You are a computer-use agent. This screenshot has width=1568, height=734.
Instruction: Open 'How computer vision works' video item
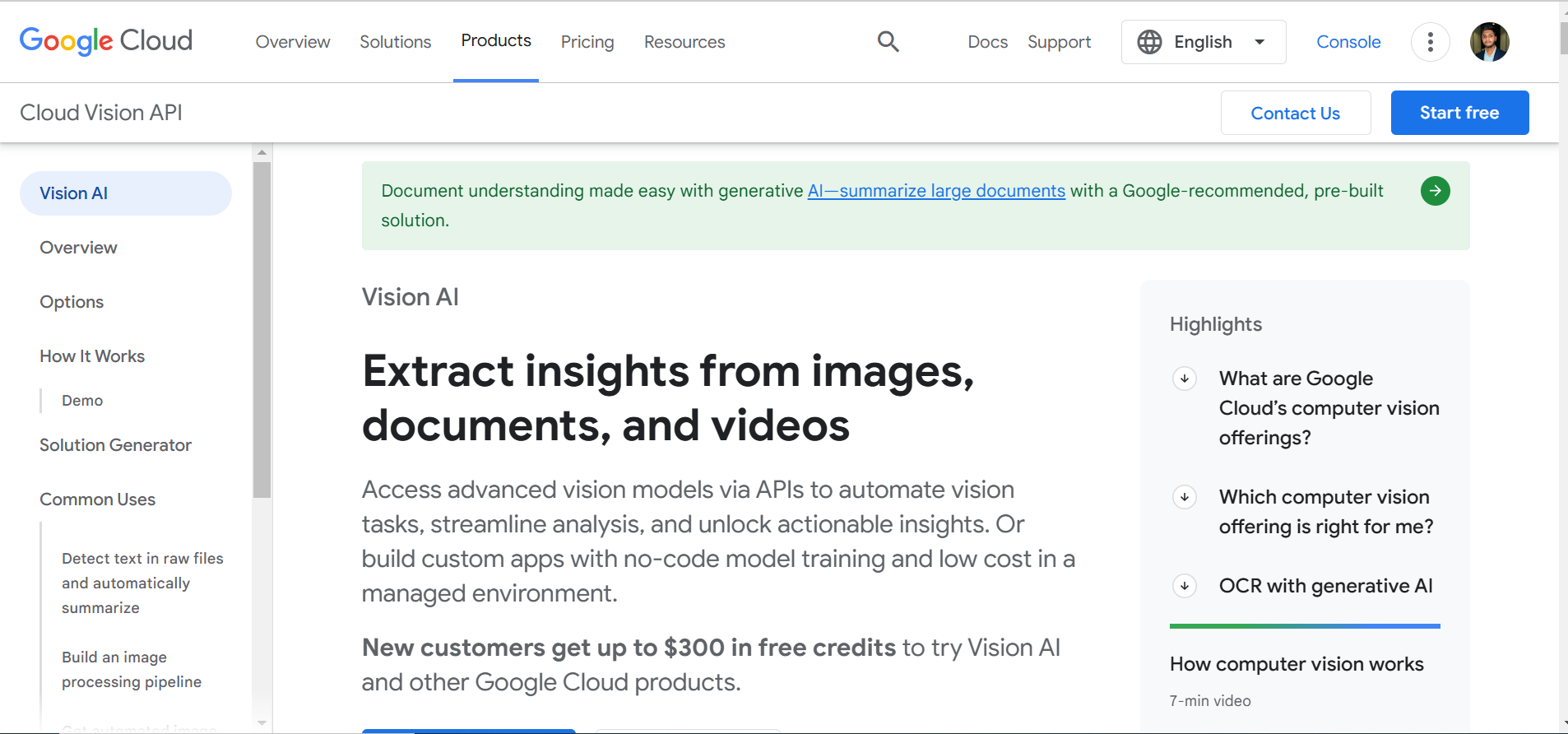pyautogui.click(x=1297, y=664)
